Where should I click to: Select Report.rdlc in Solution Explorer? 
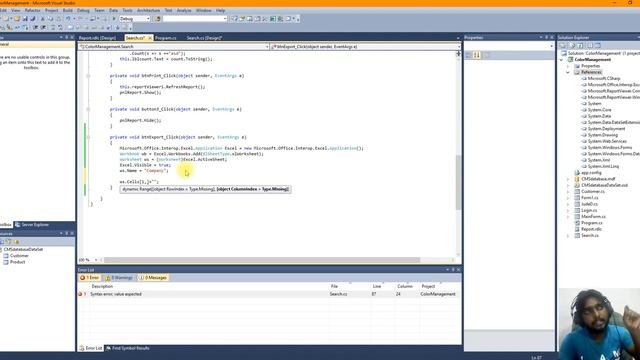point(591,229)
